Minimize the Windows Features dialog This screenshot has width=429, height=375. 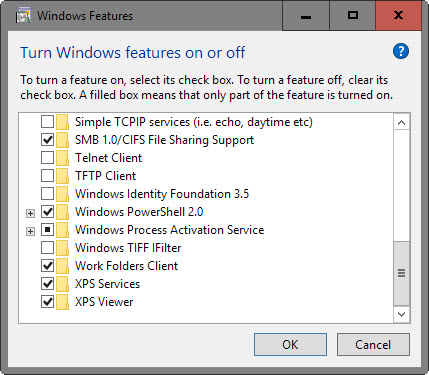pyautogui.click(x=306, y=16)
